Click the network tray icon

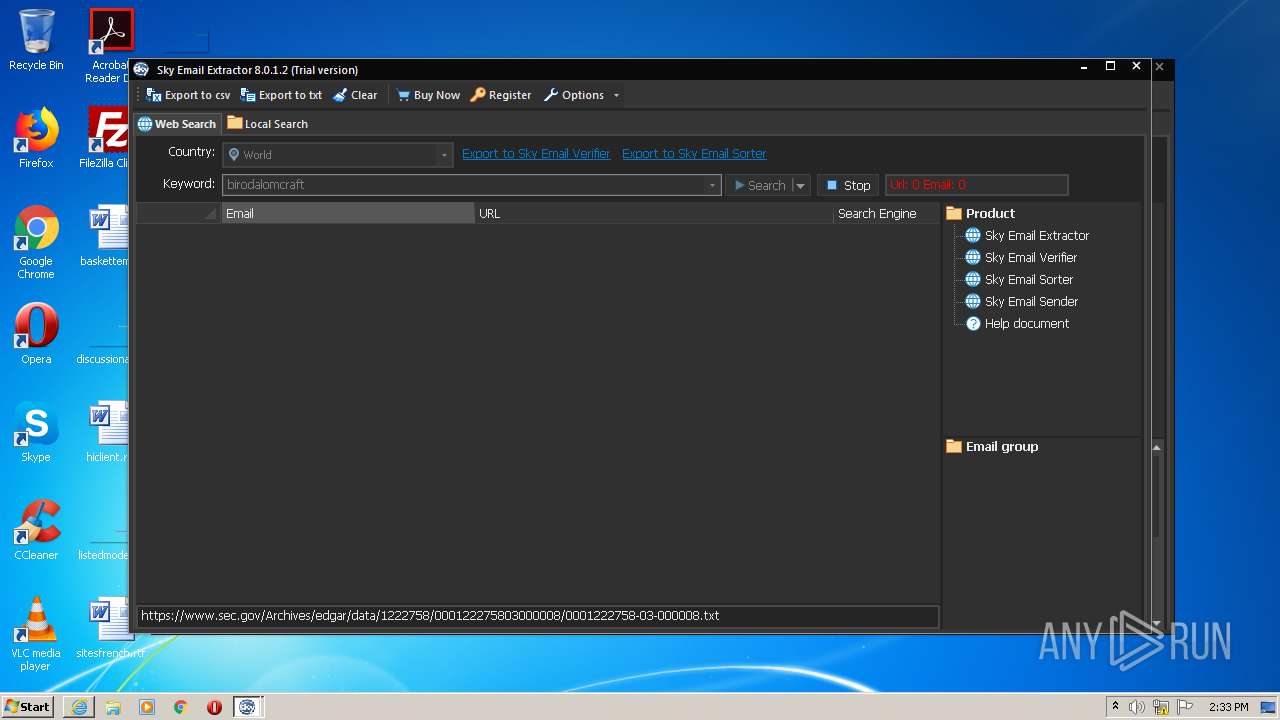(1161, 707)
